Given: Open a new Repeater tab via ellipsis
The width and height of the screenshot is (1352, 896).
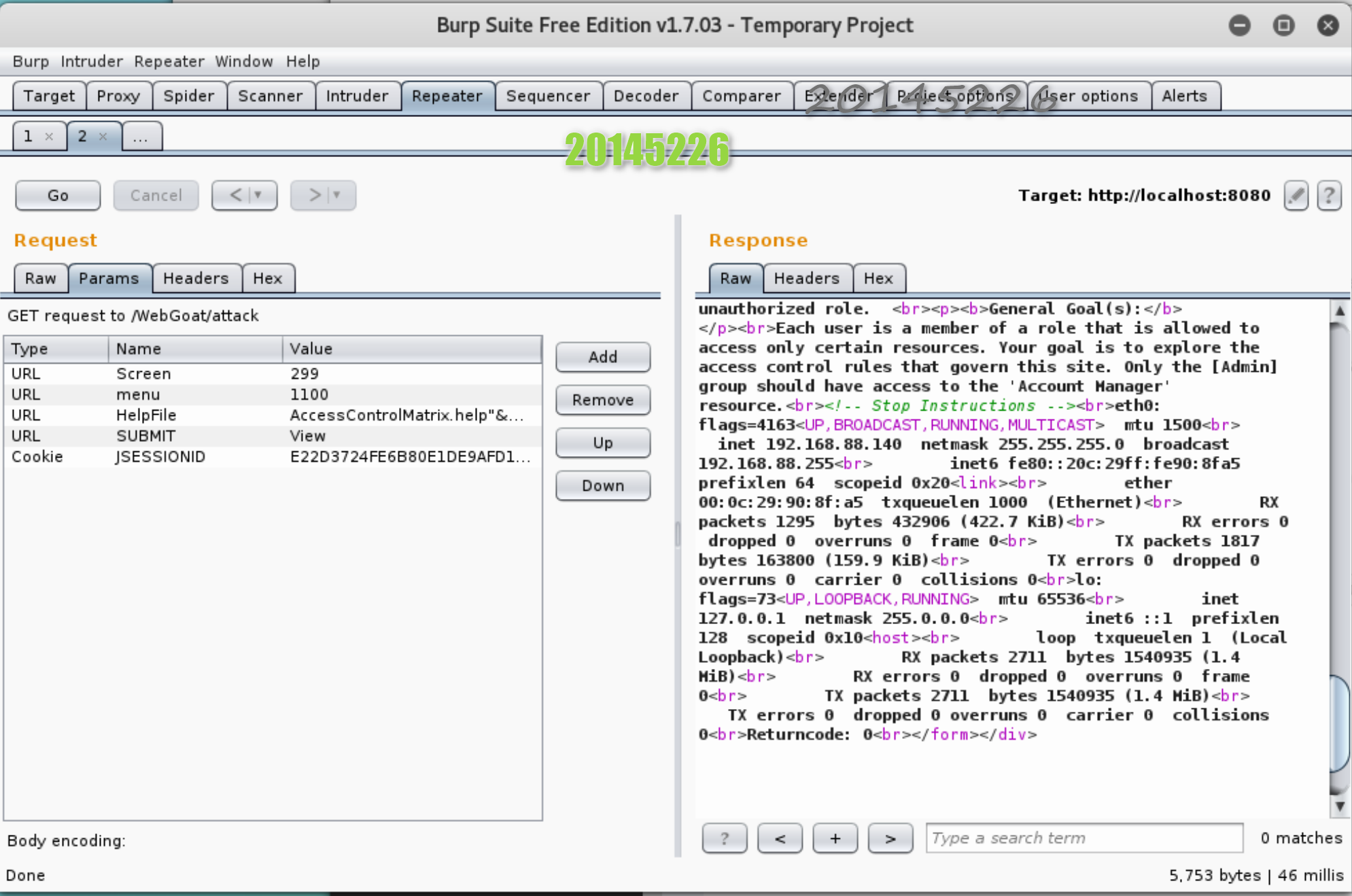Looking at the screenshot, I should 141,137.
